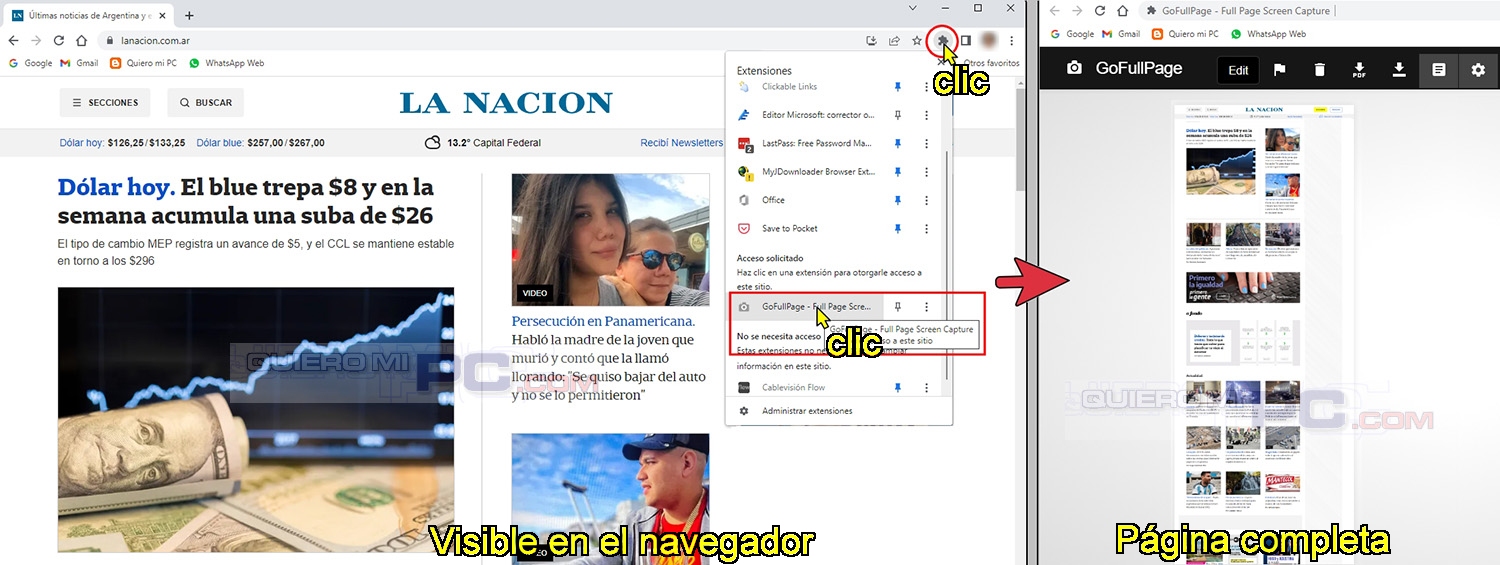This screenshot has width=1500, height=565.
Task: Open SECCIONES menu on La Nacion
Action: tap(105, 102)
